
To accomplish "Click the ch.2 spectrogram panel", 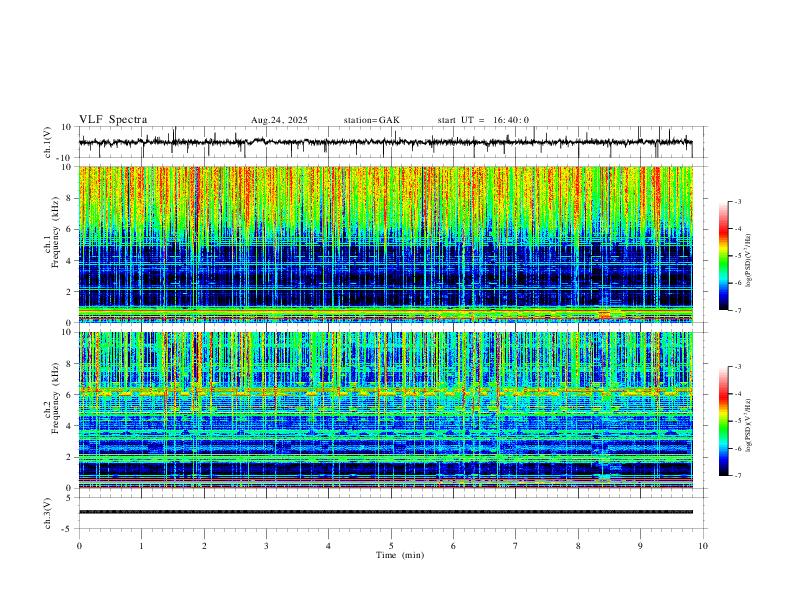I will coord(385,410).
